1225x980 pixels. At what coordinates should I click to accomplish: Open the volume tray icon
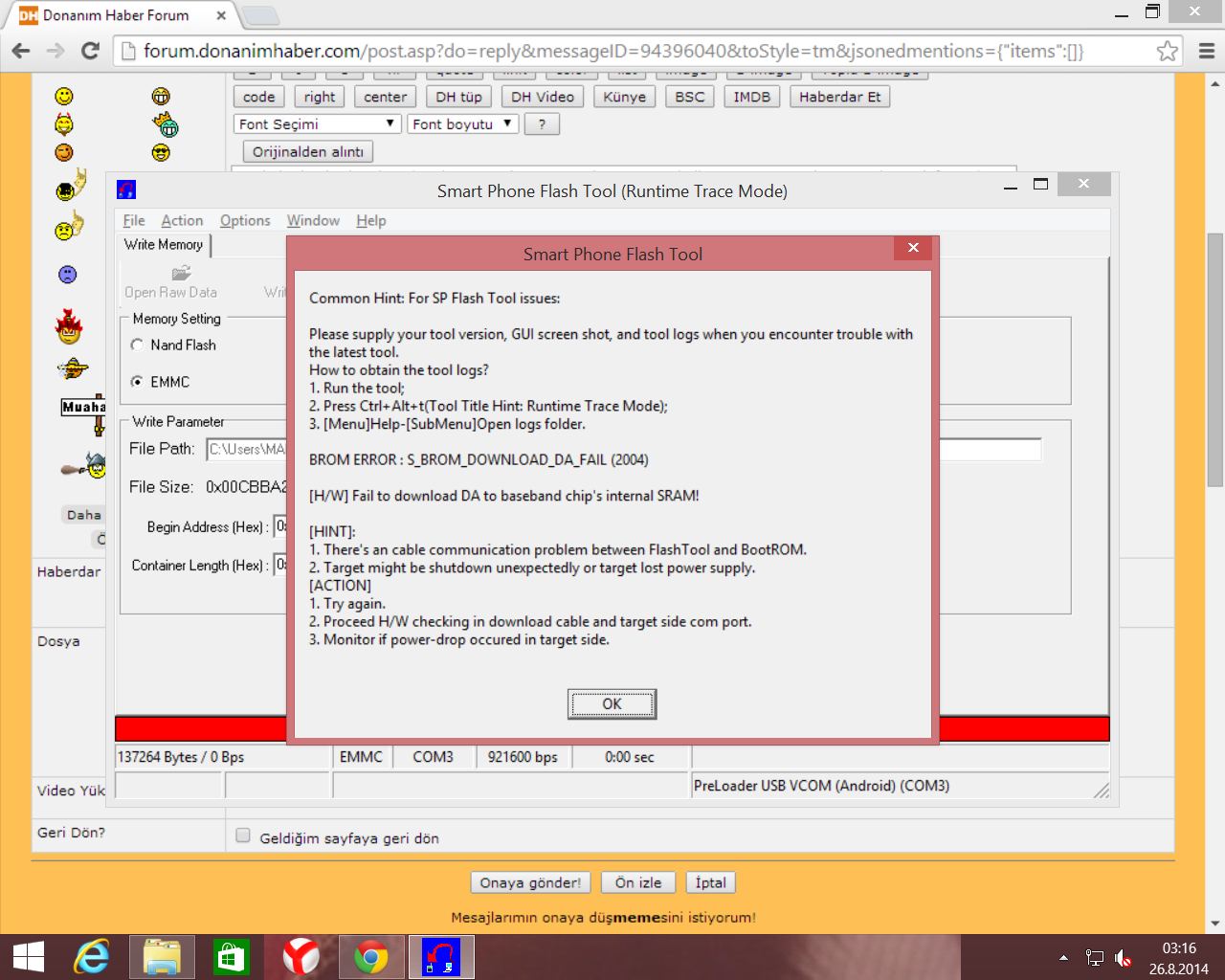coord(1123,958)
